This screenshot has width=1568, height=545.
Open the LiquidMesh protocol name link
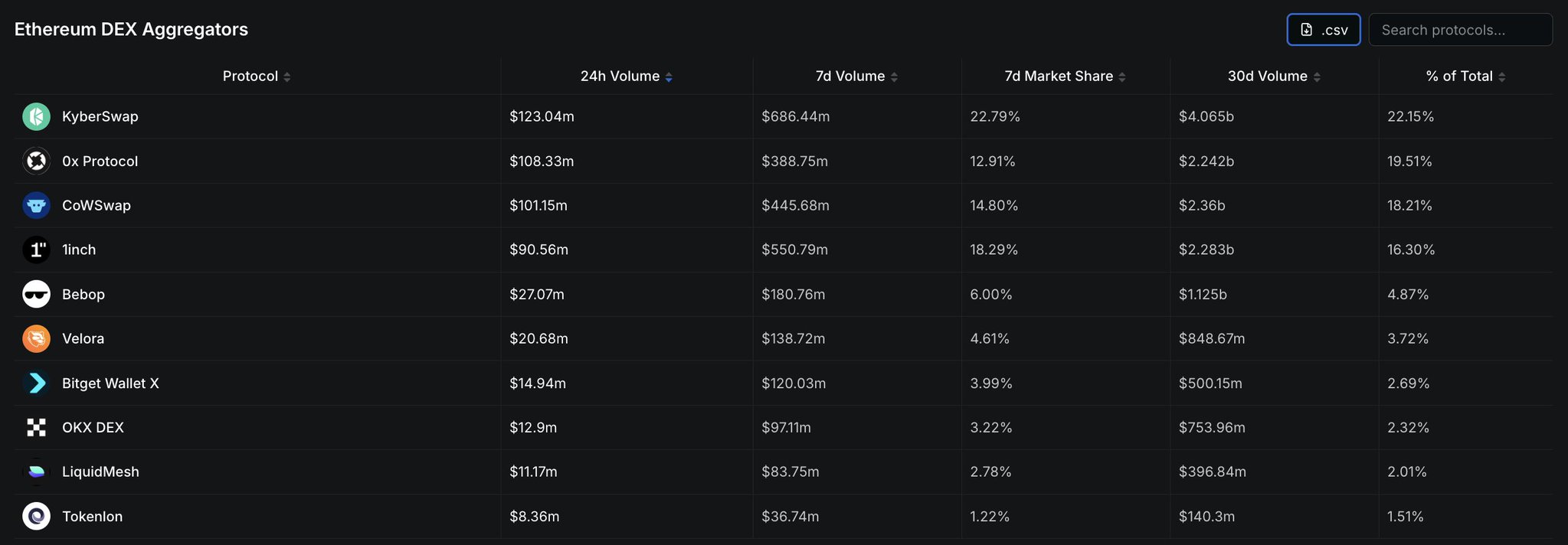(x=100, y=472)
